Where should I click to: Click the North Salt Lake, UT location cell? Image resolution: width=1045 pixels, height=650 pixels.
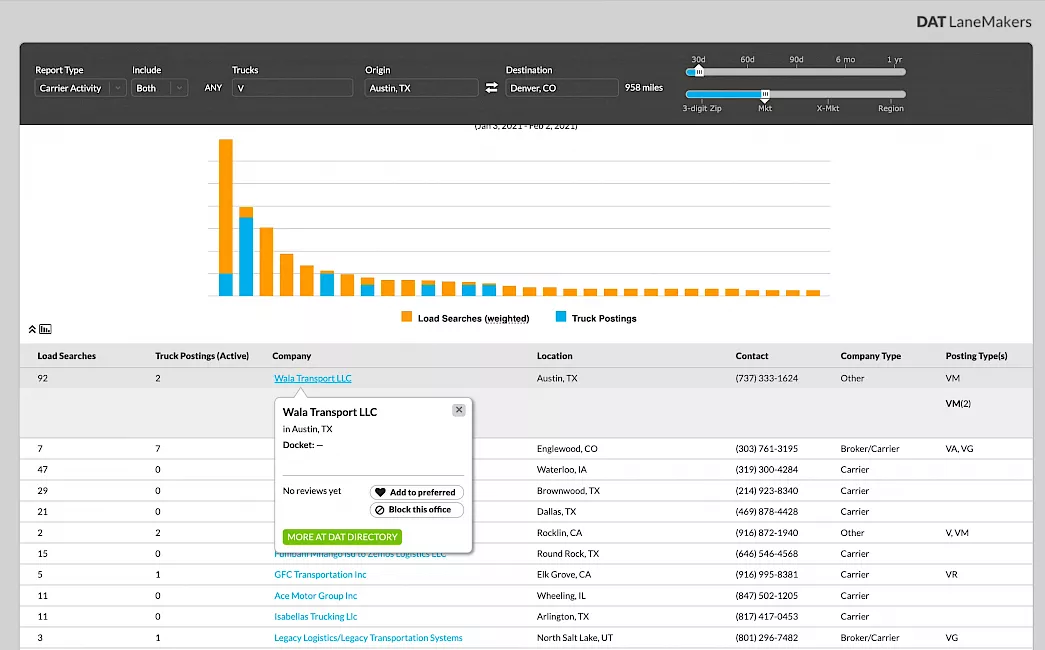574,638
